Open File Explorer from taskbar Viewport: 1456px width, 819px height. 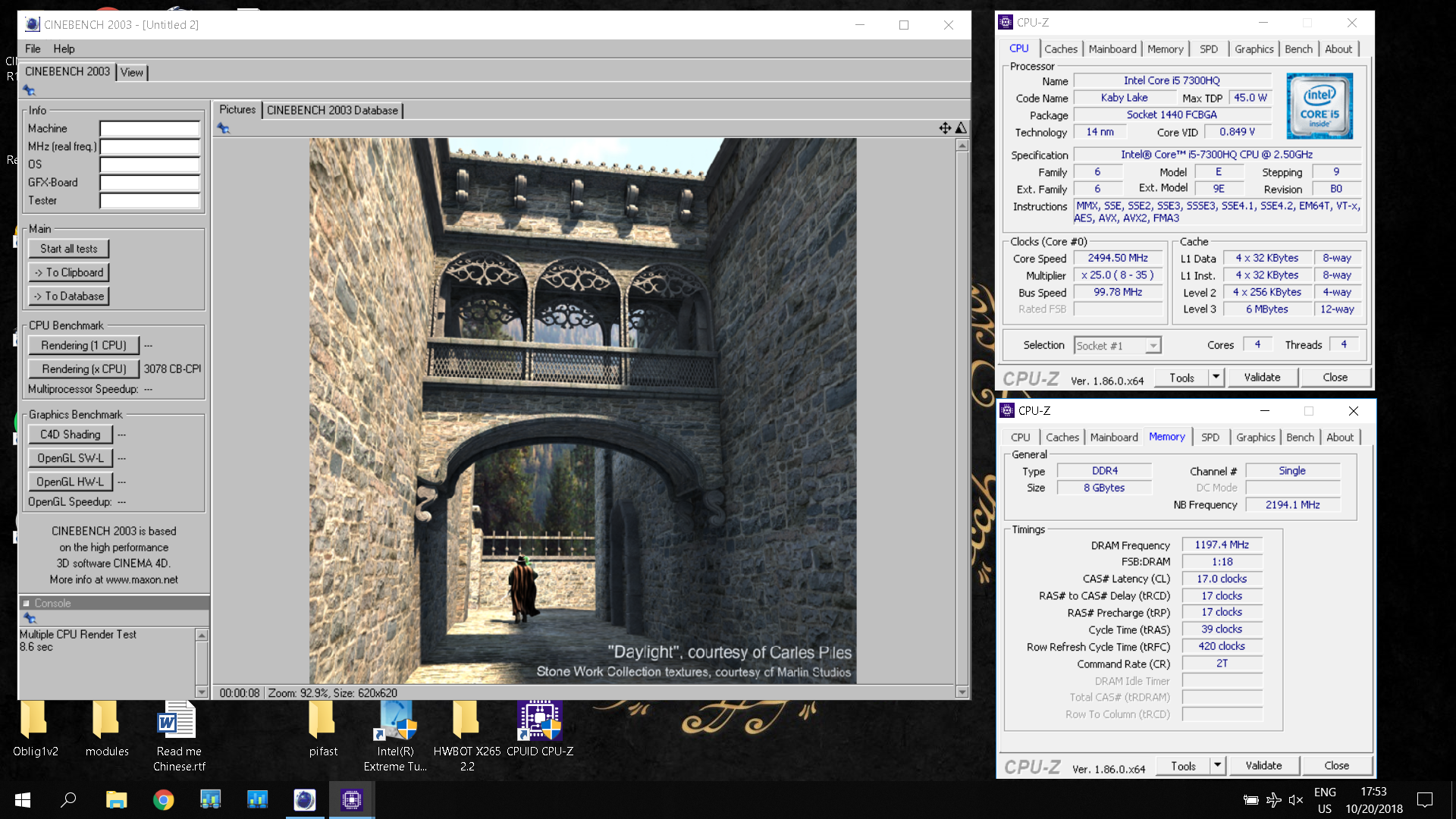pyautogui.click(x=116, y=800)
